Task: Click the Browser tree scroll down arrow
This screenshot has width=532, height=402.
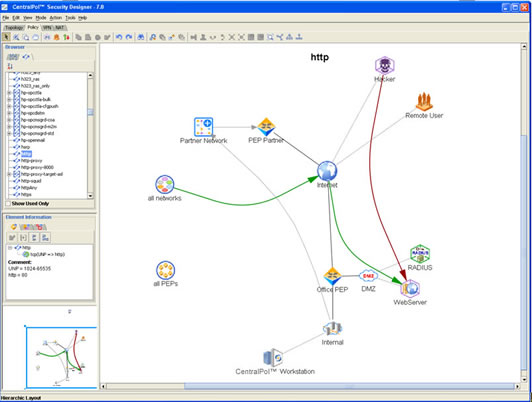Action: (x=90, y=196)
